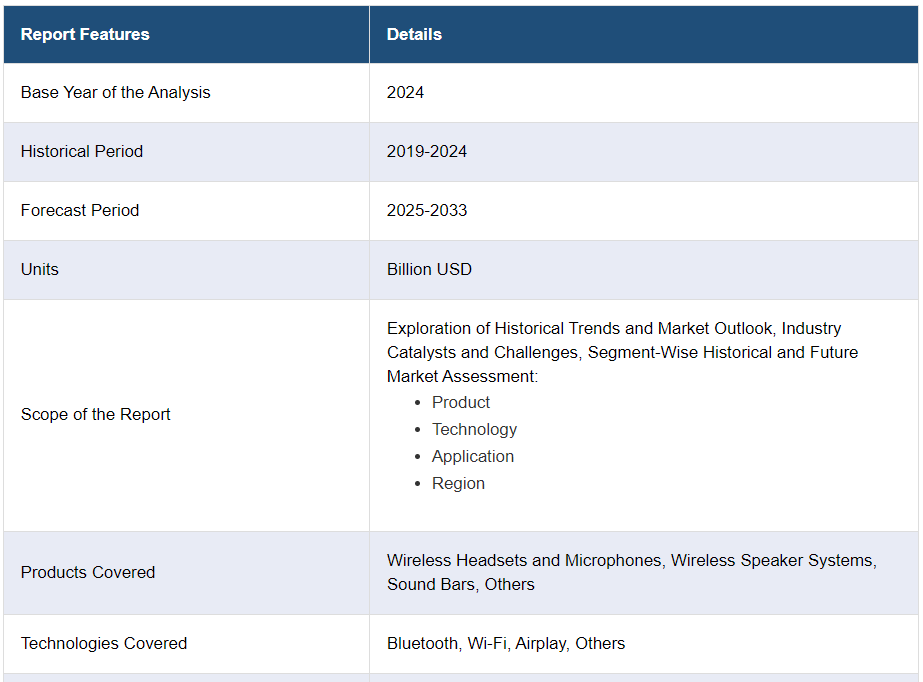923x682 pixels.
Task: Select the '2024' base year value
Action: (405, 92)
